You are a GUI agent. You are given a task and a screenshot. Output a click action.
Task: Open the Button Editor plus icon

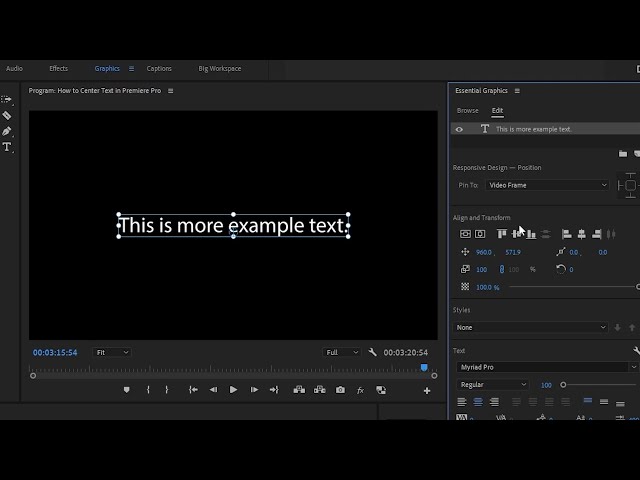427,390
